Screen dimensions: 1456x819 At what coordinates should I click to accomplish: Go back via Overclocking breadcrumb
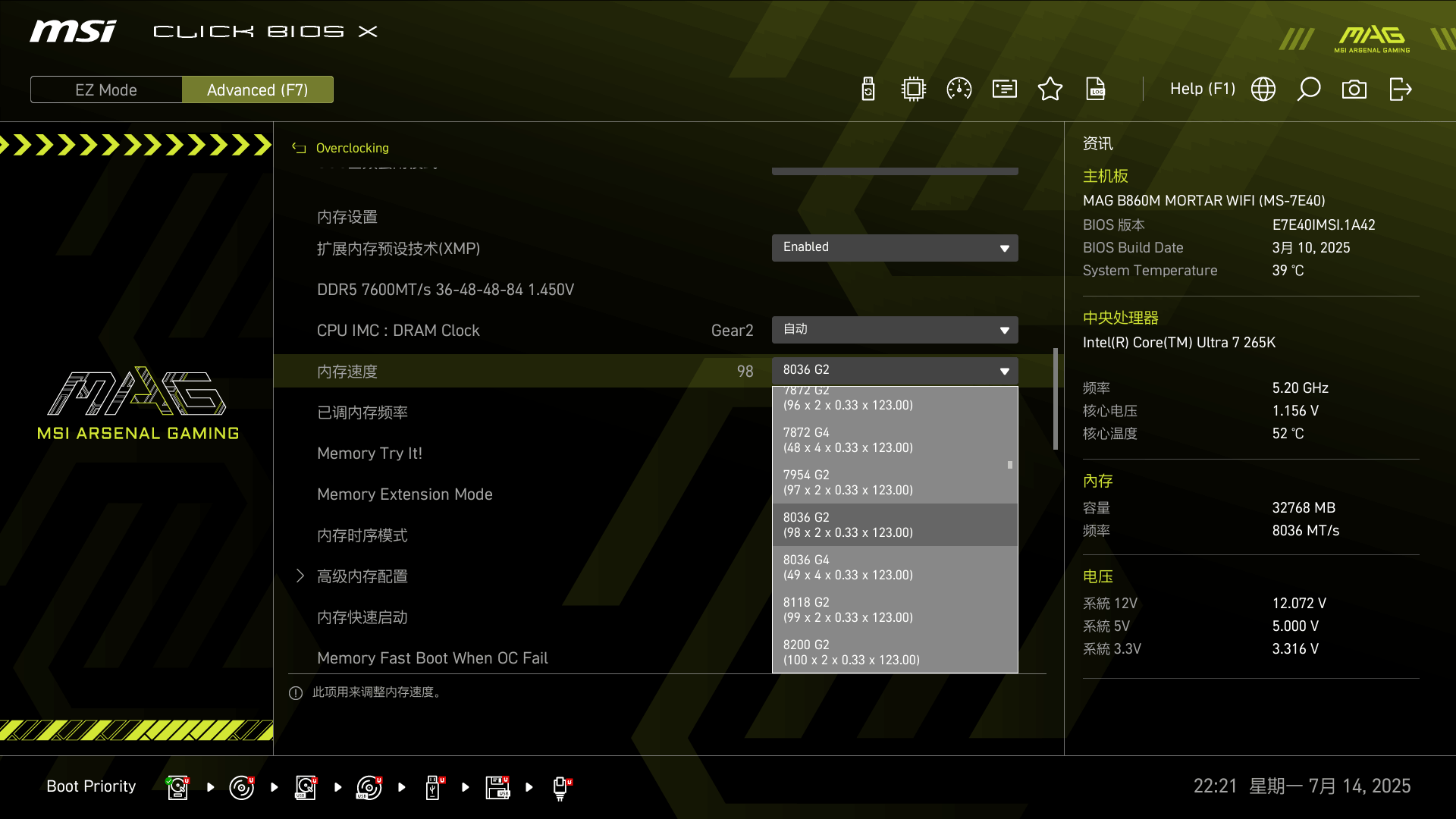pyautogui.click(x=351, y=148)
